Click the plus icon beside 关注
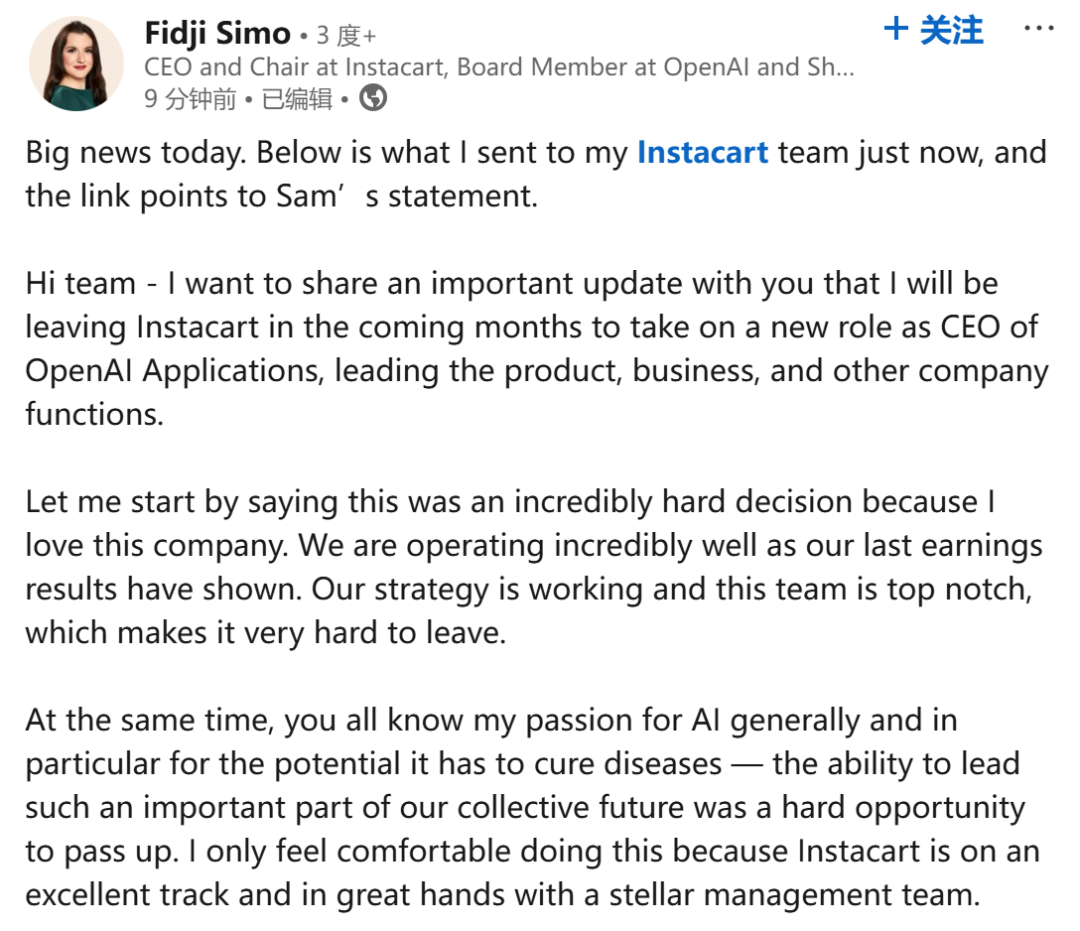 [896, 29]
